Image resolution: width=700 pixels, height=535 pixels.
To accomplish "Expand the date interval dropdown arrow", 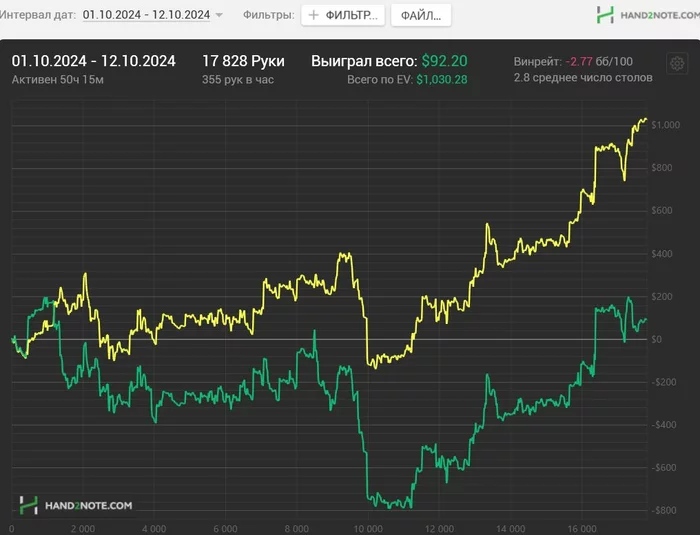I will click(x=219, y=15).
